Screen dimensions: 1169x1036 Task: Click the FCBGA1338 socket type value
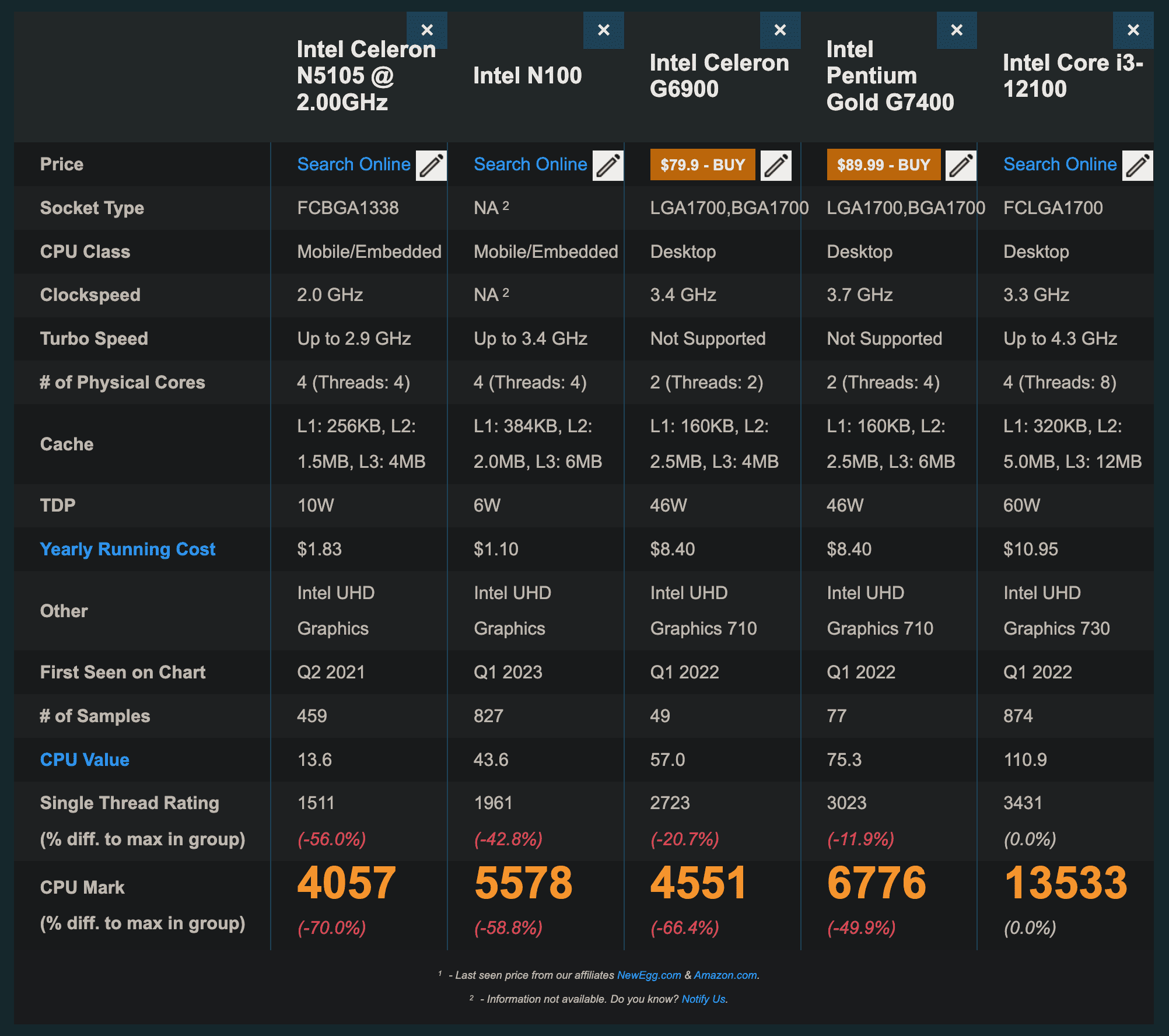(x=348, y=208)
